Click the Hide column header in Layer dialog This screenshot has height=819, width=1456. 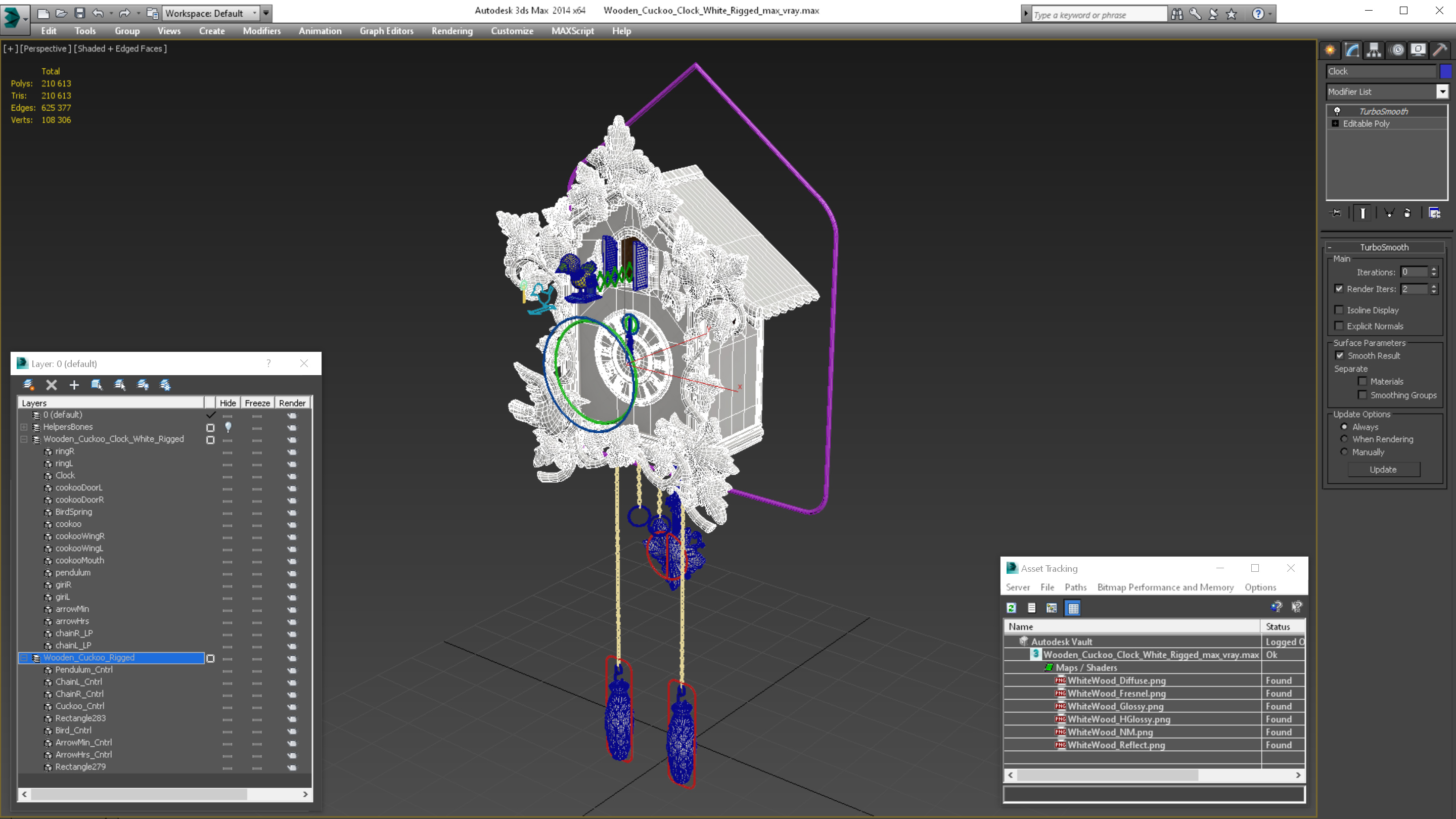(x=228, y=402)
